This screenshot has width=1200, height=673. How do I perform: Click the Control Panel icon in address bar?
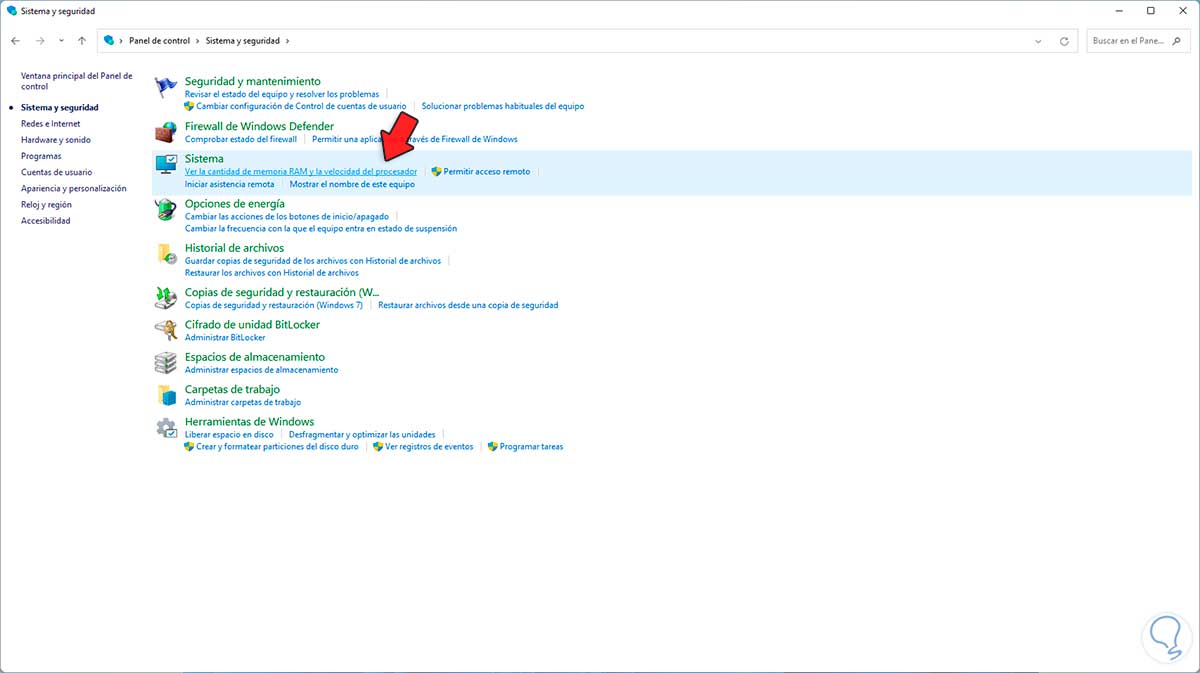(x=109, y=41)
